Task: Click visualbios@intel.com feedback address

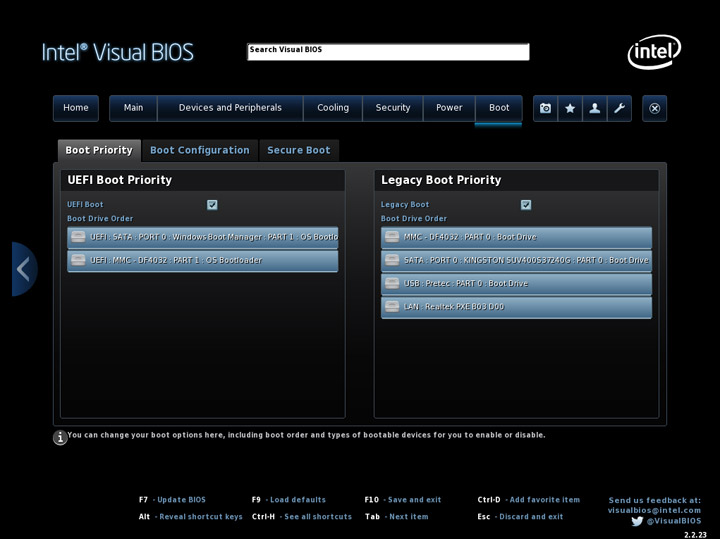Action: 654,510
